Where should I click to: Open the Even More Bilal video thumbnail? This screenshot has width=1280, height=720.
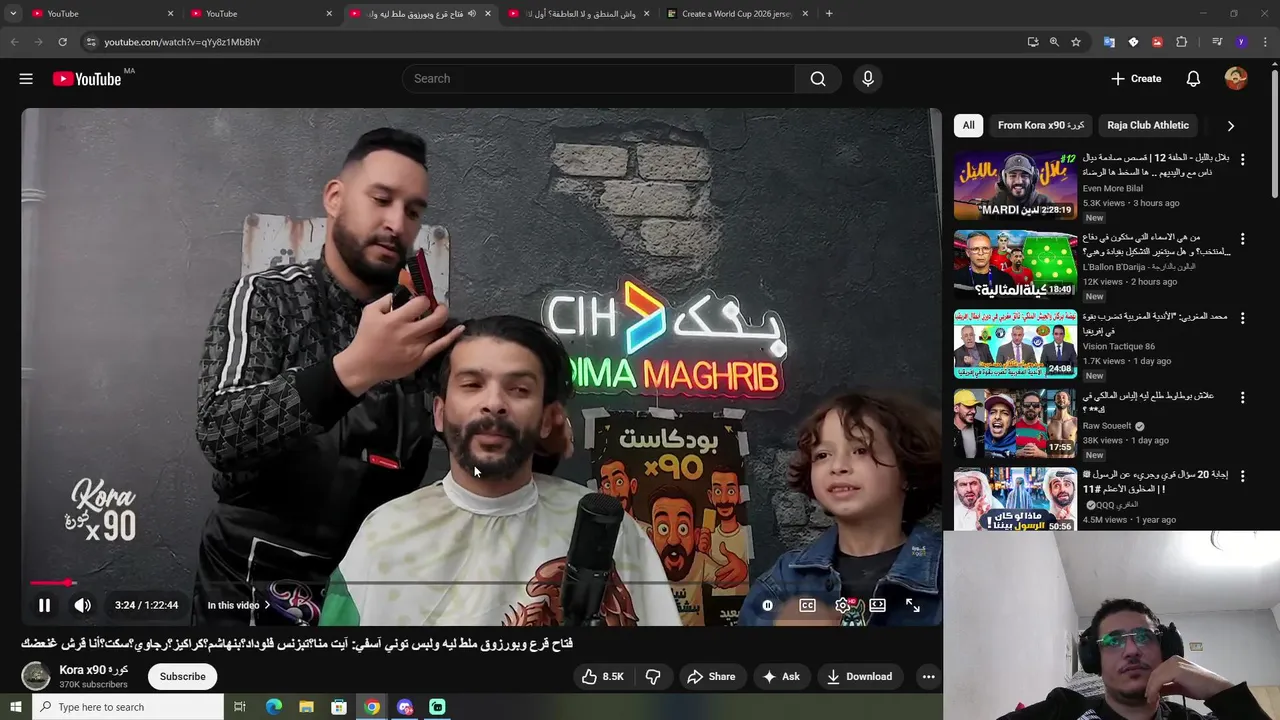coord(1015,186)
